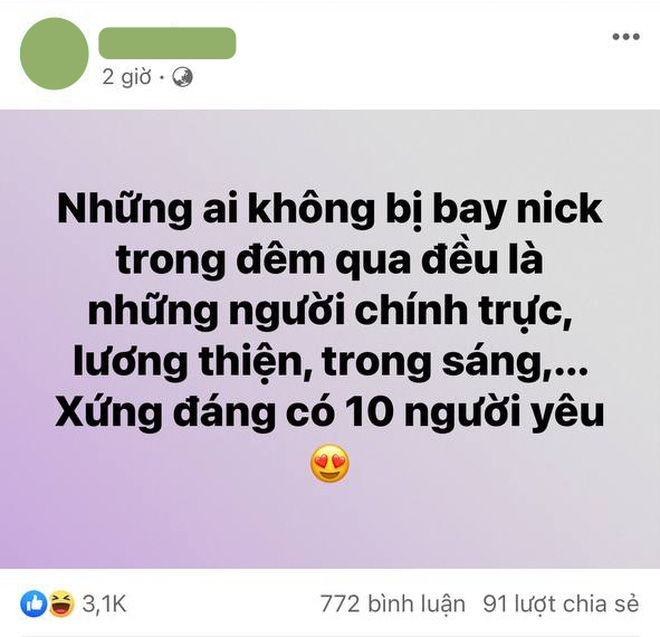Show the reactions list via '3,1K'
The width and height of the screenshot is (660, 637).
[104, 604]
